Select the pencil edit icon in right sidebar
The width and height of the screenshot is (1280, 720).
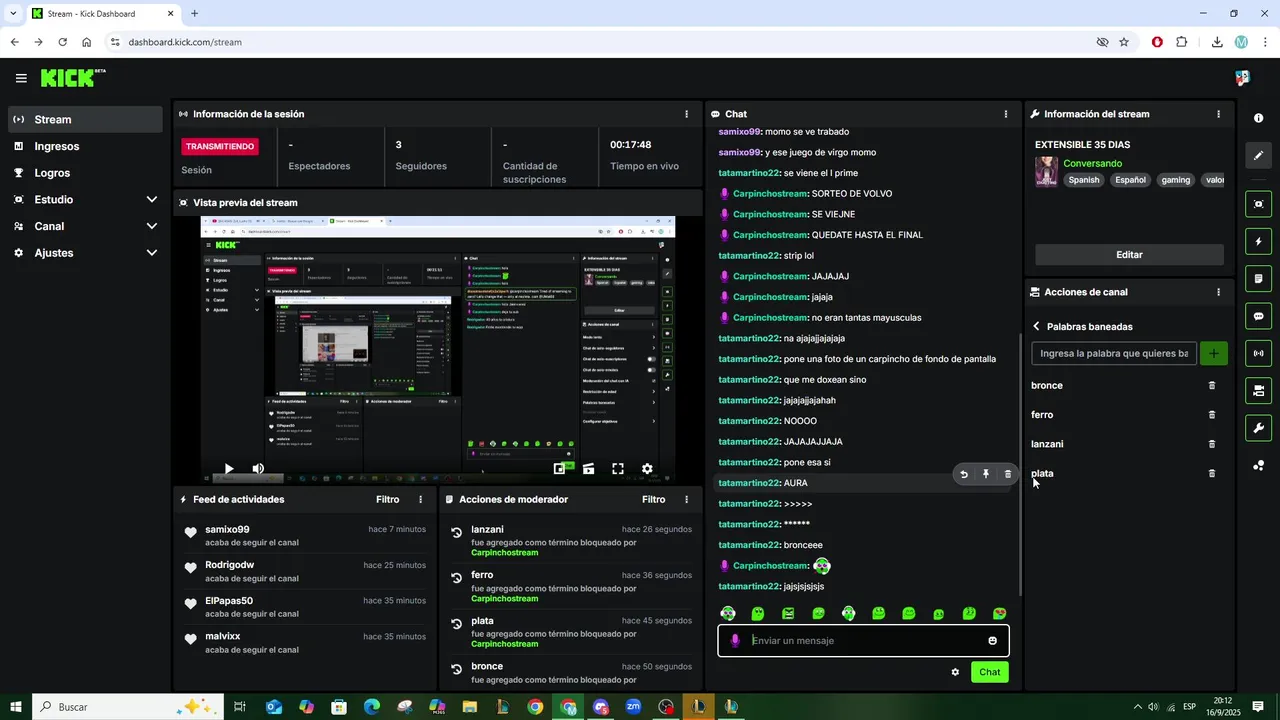click(1258, 155)
